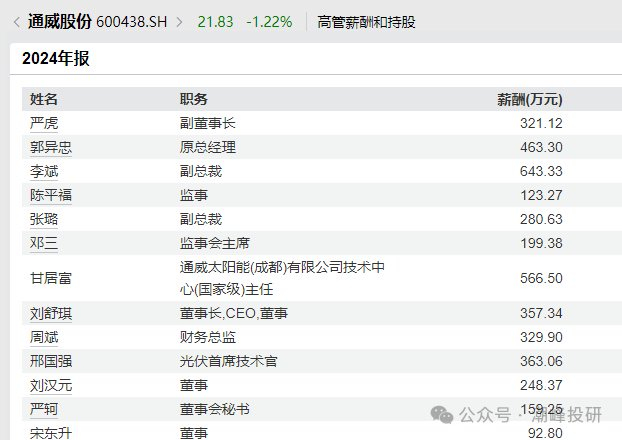622x440 pixels.
Task: Open the 高管薪酬和持股 tab title
Action: (x=366, y=22)
